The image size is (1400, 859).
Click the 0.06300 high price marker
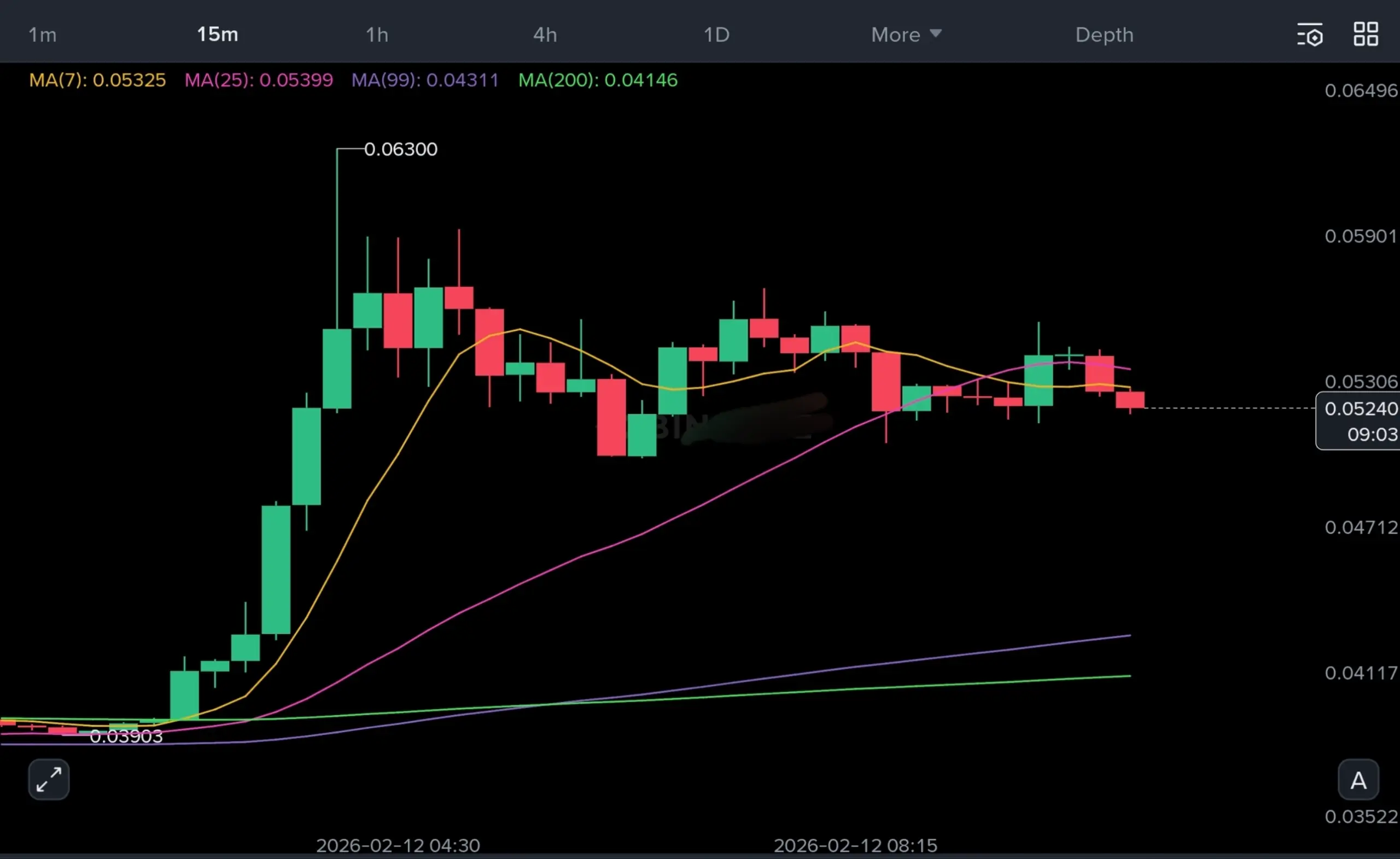(400, 149)
